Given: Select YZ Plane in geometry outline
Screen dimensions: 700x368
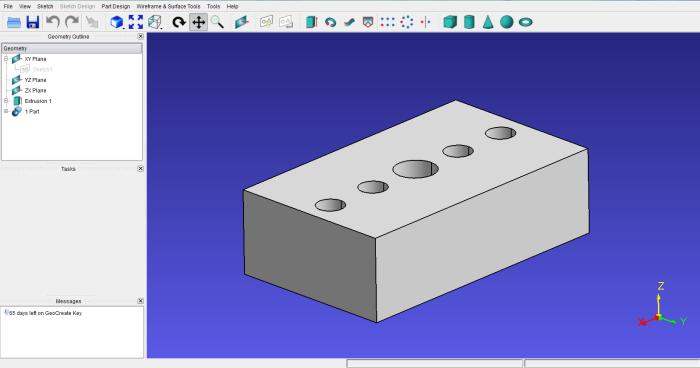Looking at the screenshot, I should pyautogui.click(x=35, y=80).
